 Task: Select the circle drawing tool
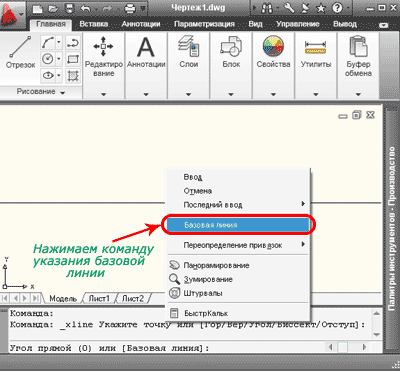click(x=47, y=59)
